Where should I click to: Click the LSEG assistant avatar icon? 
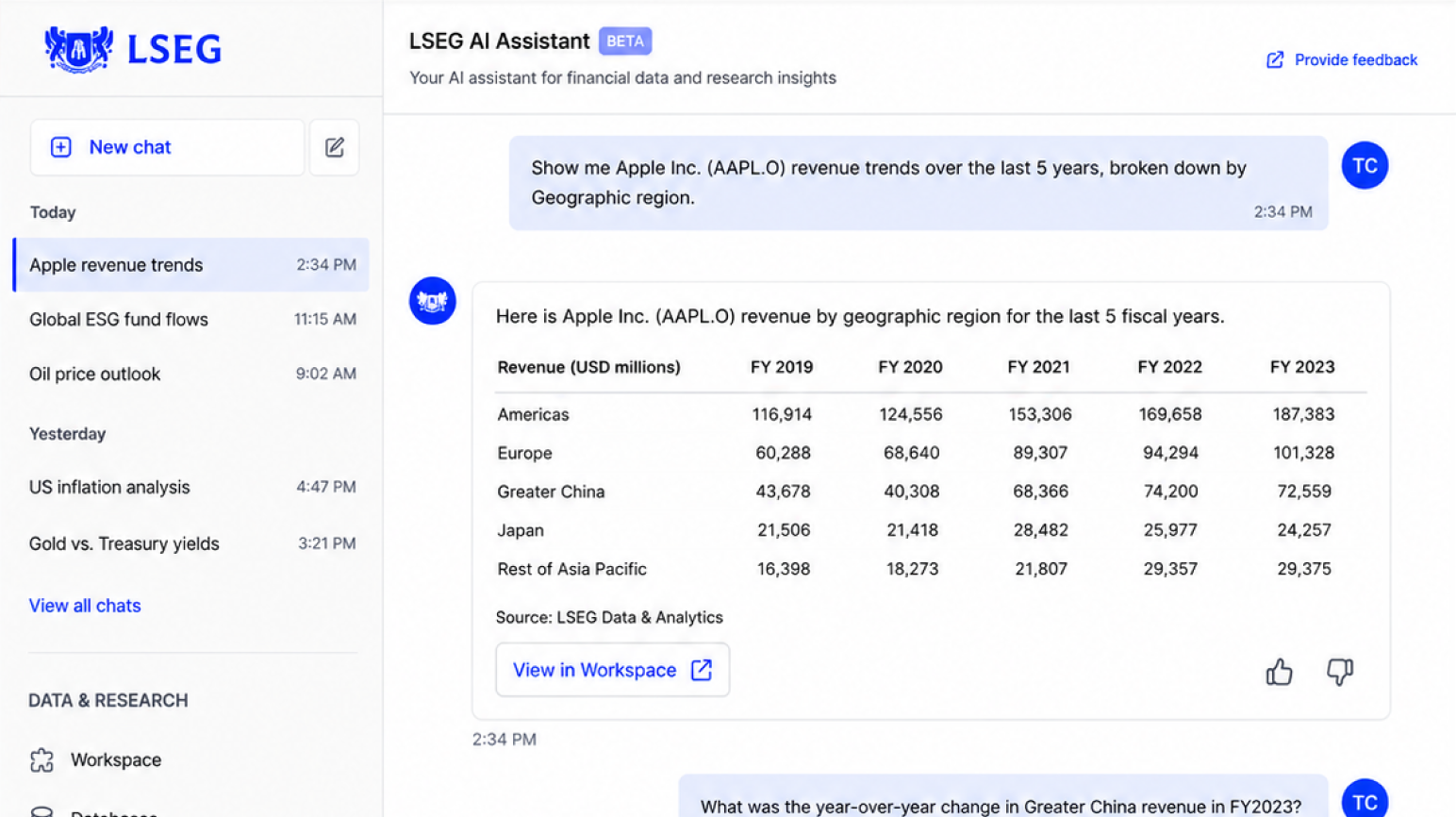coord(433,301)
